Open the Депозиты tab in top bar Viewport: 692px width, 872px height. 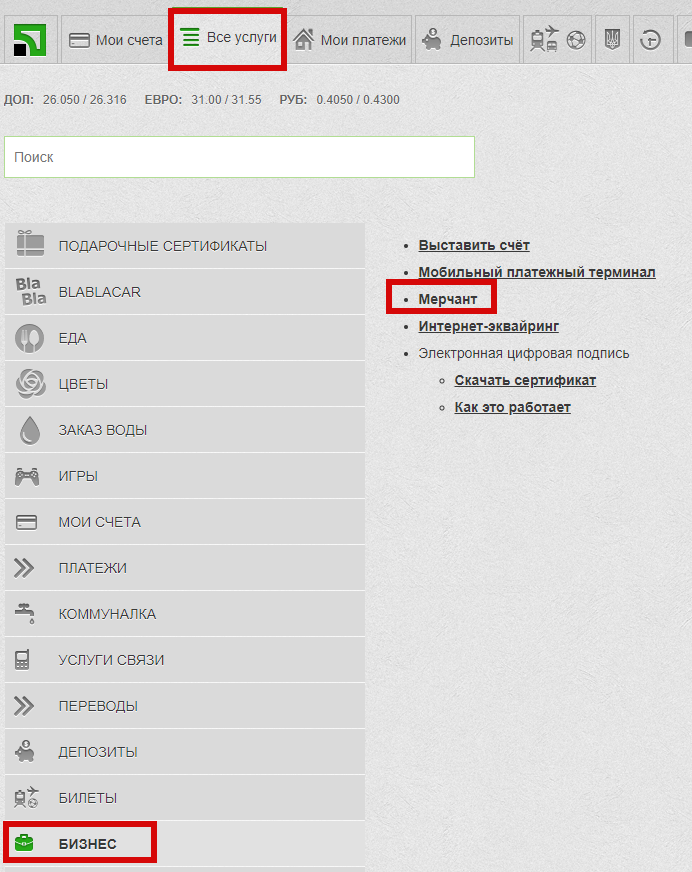coord(468,40)
